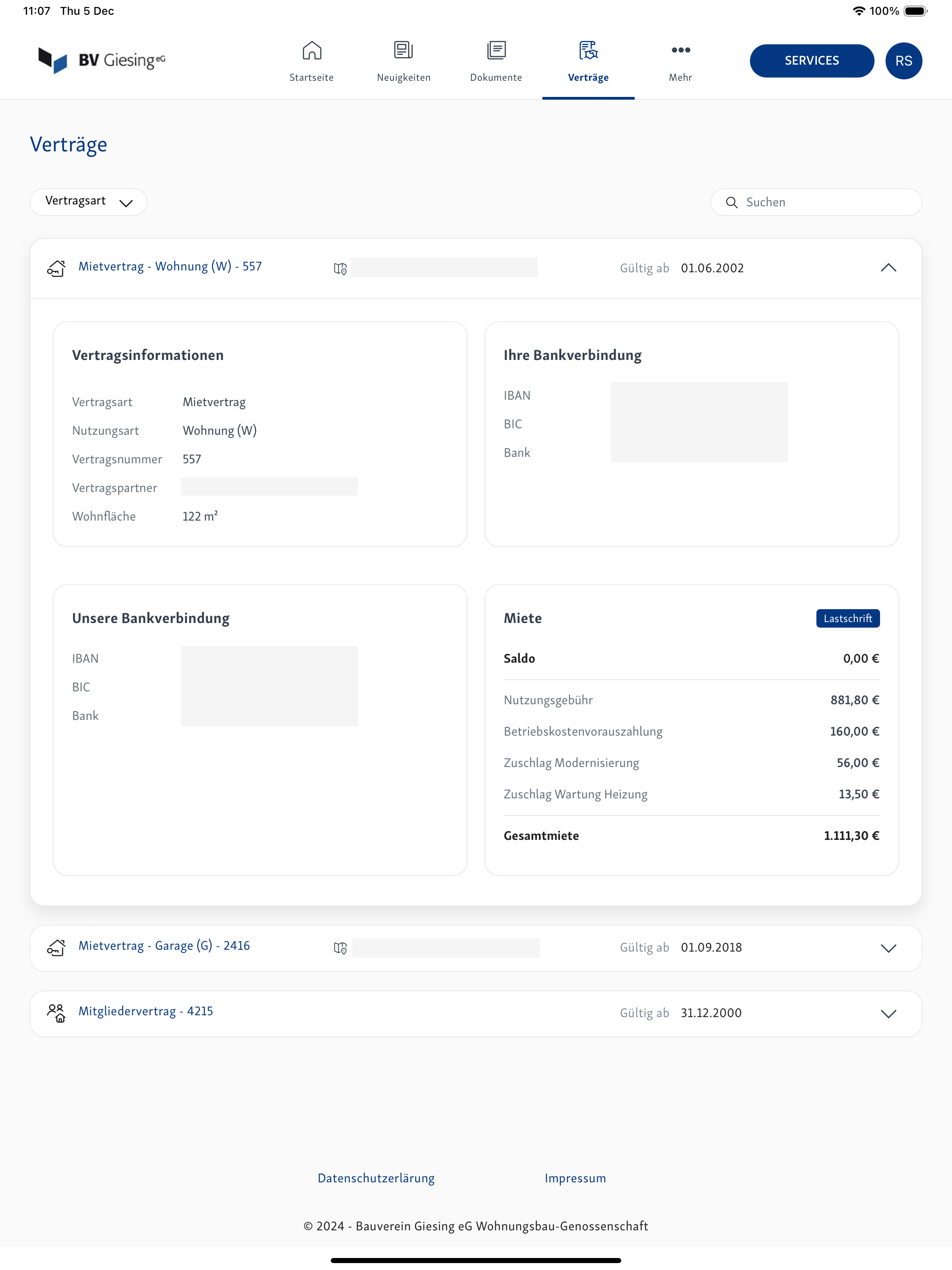Click the Zuschlag Wartung Heizung amount 13,50 €
Screen dimensions: 952x1270
point(858,794)
